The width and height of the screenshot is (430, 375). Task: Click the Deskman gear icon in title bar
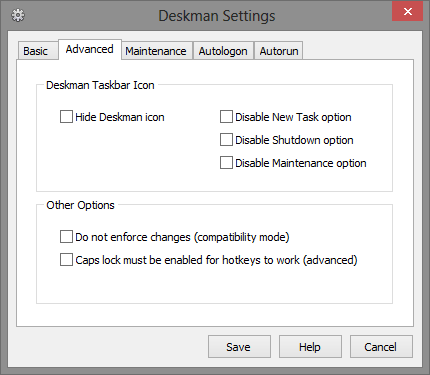[x=18, y=15]
